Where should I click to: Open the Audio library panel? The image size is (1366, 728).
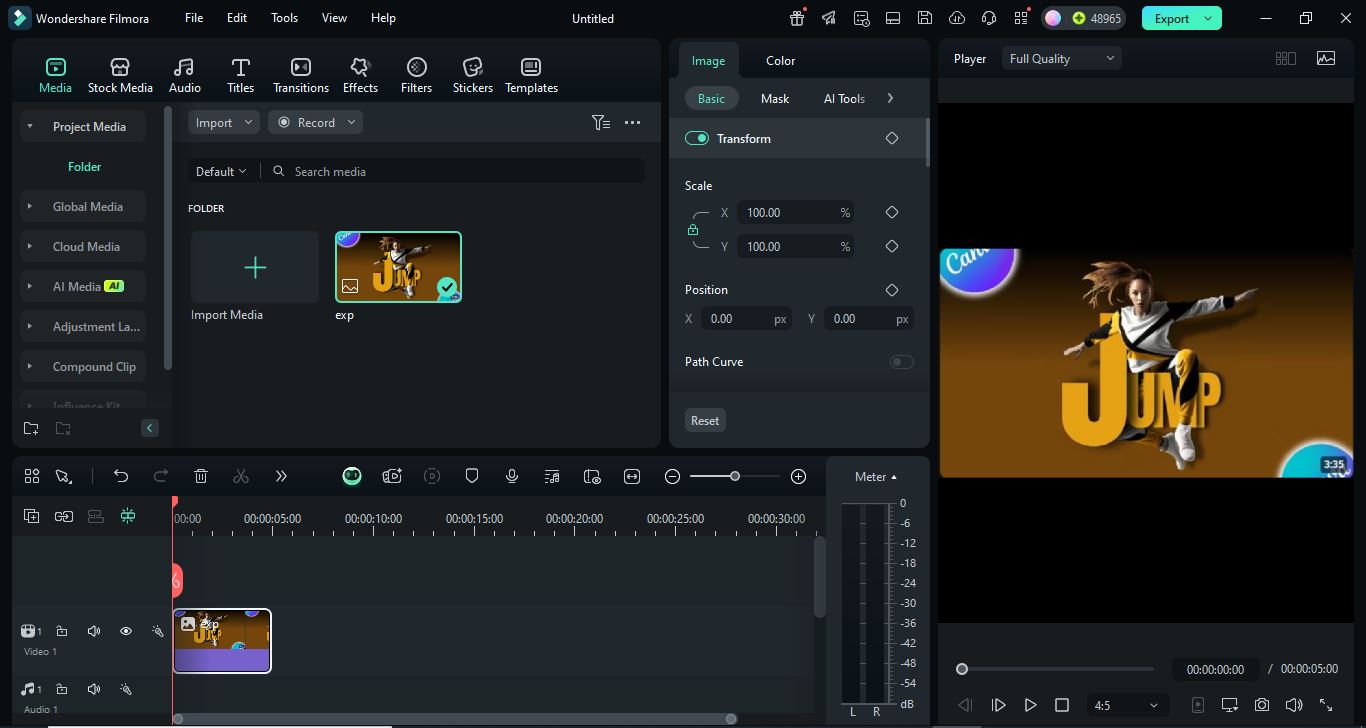click(x=184, y=76)
